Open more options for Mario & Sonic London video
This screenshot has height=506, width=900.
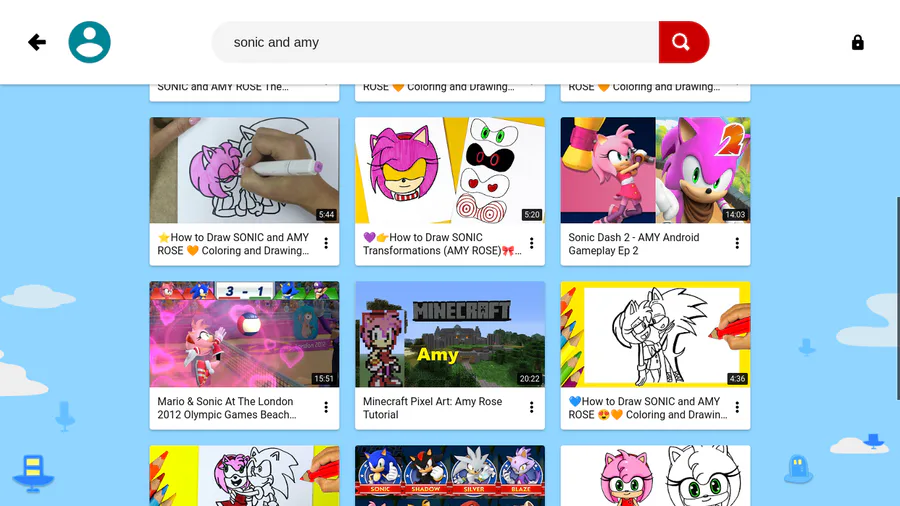click(326, 407)
